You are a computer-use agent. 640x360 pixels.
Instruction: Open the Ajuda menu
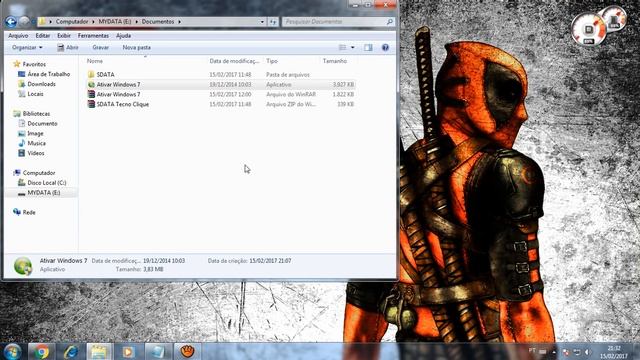tap(123, 36)
